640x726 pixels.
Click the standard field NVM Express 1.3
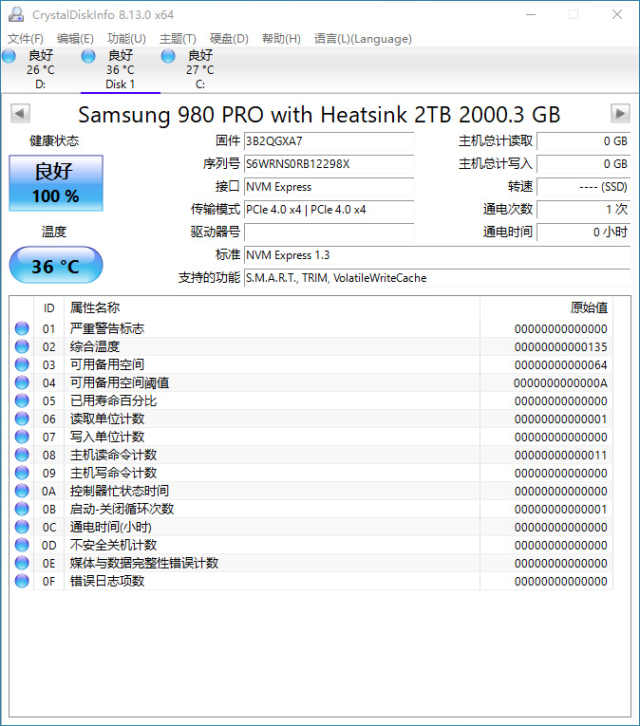tap(437, 255)
